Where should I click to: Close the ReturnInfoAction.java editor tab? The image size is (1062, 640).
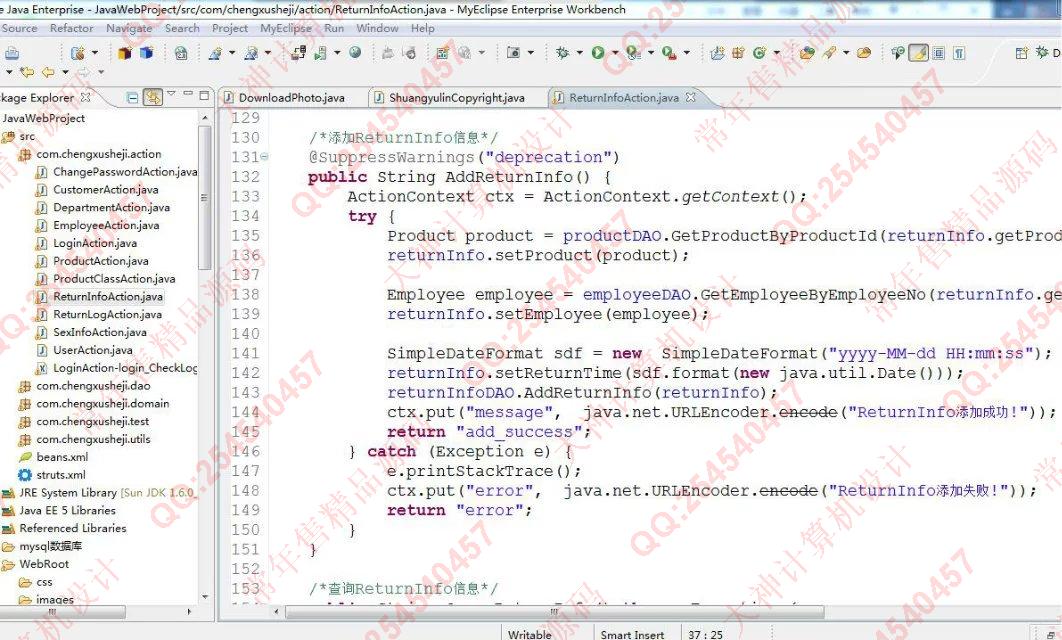point(690,97)
